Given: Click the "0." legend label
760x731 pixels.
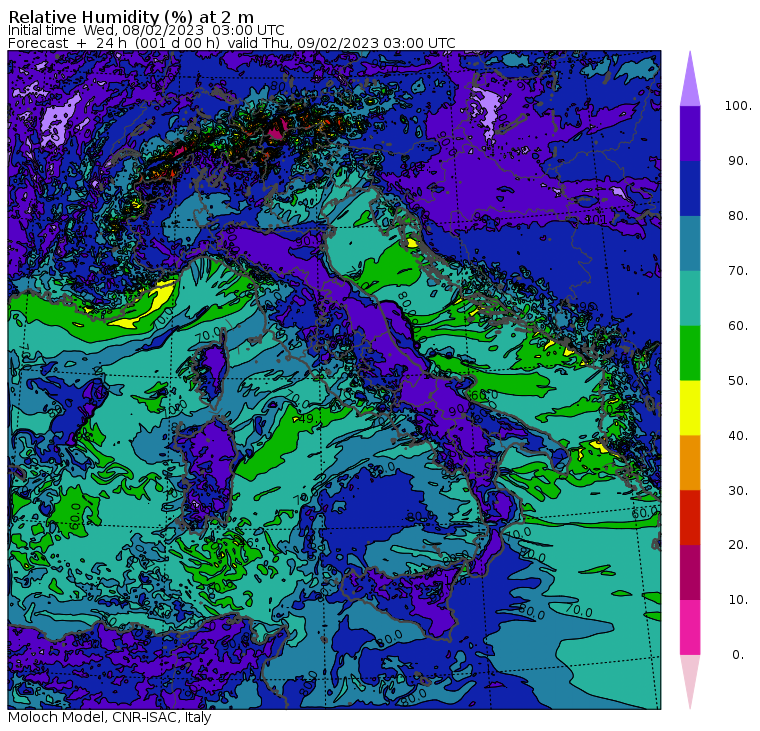Looking at the screenshot, I should [738, 655].
